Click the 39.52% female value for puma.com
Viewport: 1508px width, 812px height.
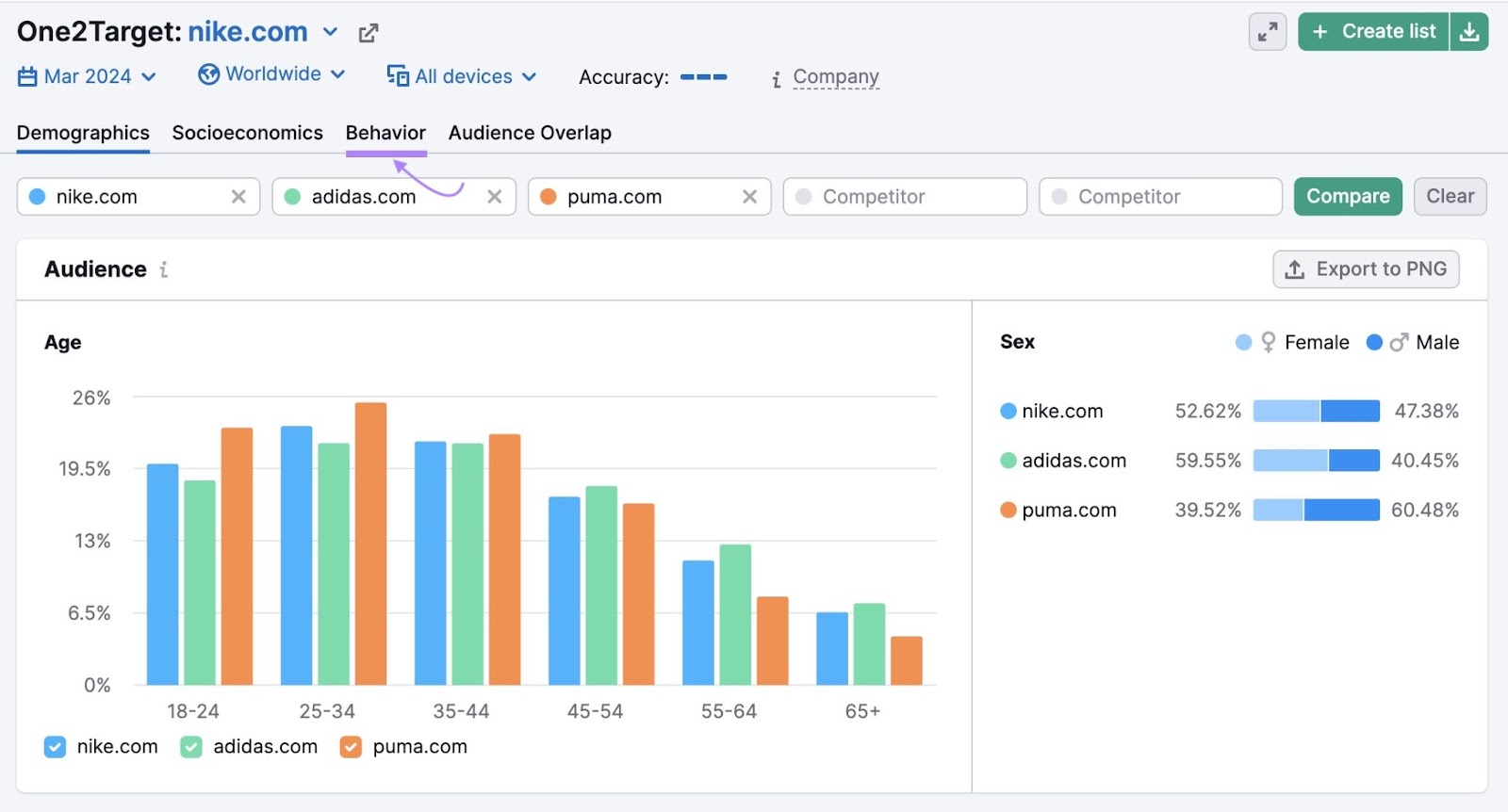pyautogui.click(x=1207, y=511)
